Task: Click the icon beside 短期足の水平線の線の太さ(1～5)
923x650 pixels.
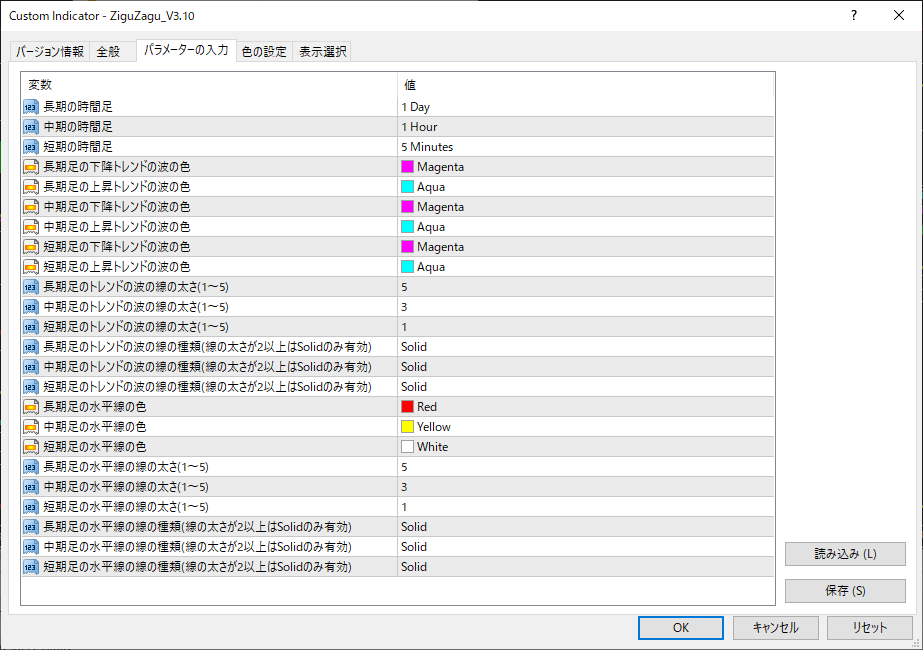Action: coord(31,508)
